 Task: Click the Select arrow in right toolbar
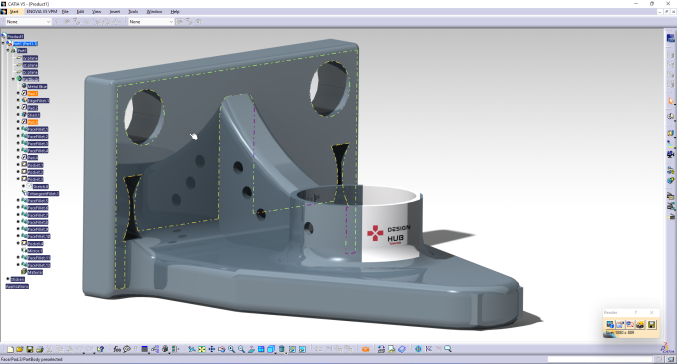(x=671, y=101)
